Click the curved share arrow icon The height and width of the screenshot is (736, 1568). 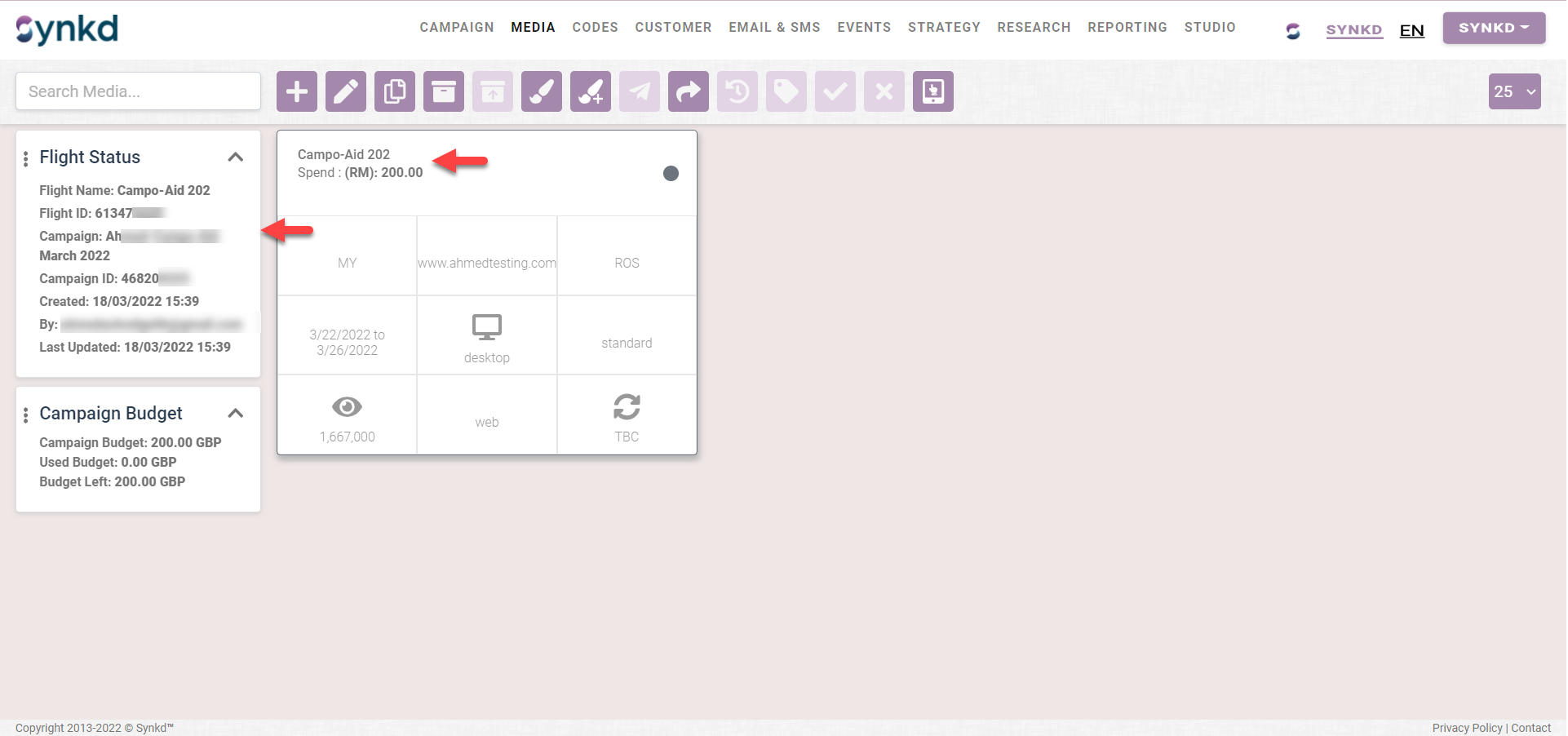[689, 91]
